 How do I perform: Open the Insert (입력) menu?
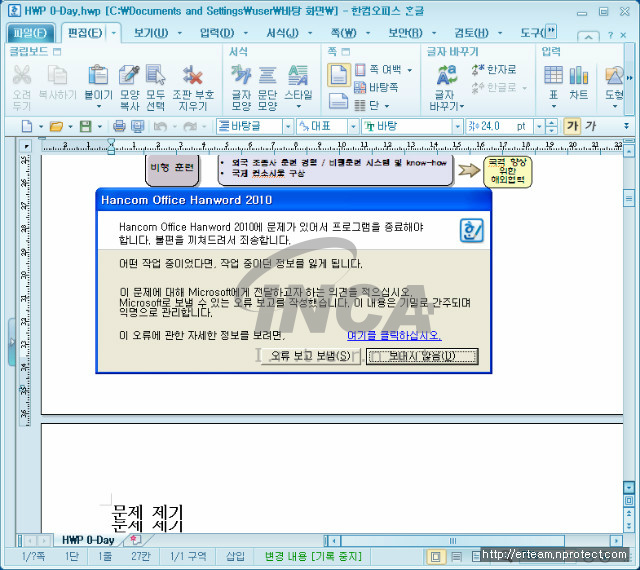[217, 33]
